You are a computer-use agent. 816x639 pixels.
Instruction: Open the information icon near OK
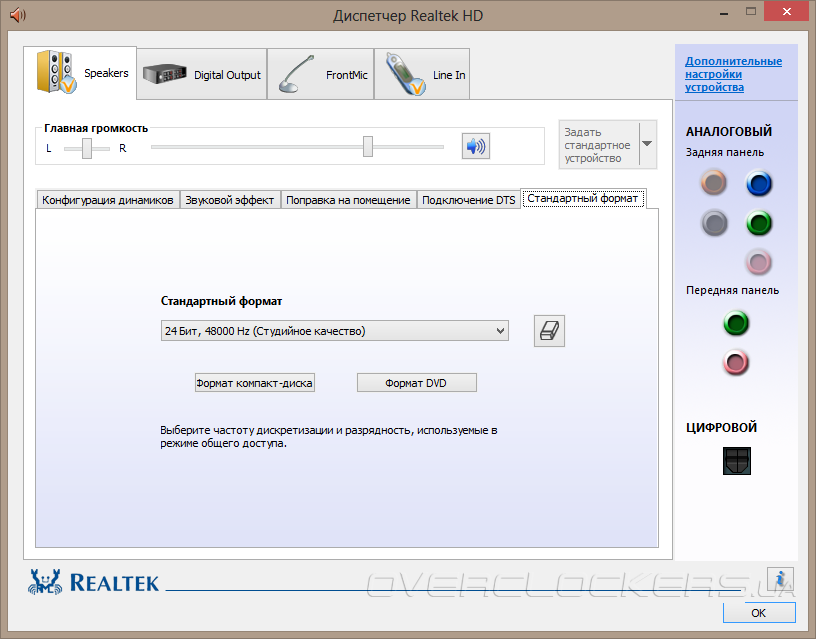[780, 579]
